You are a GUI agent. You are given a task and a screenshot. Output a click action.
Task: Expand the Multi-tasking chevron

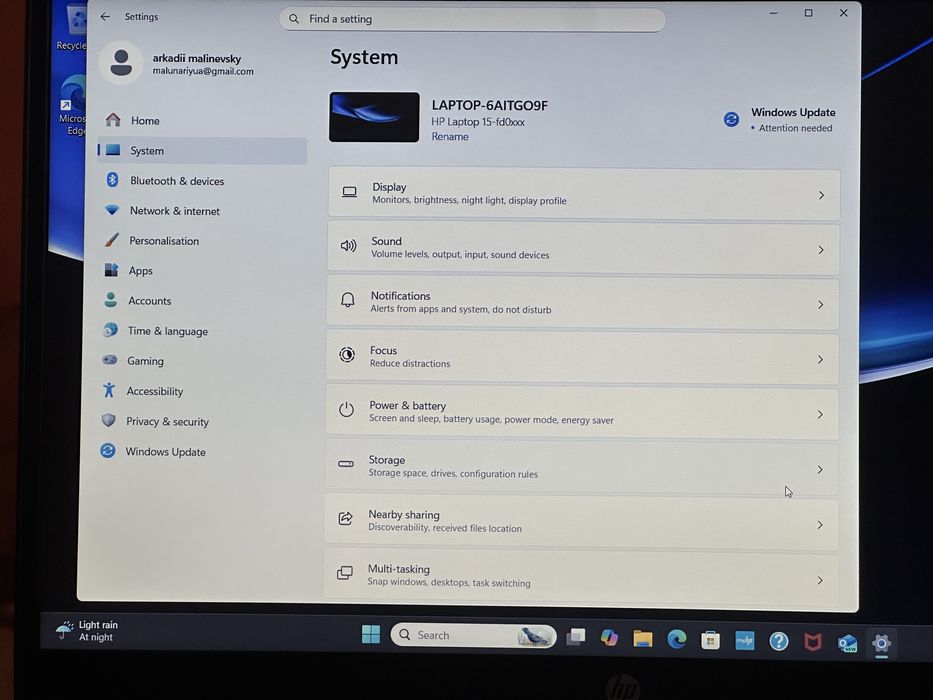tap(820, 580)
